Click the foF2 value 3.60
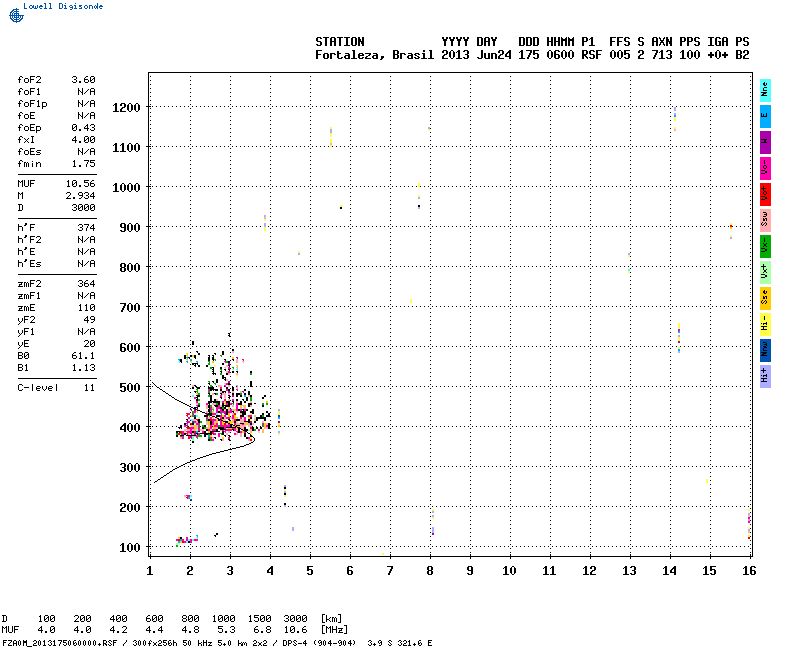Viewport: 800px width, 650px height. pos(83,80)
